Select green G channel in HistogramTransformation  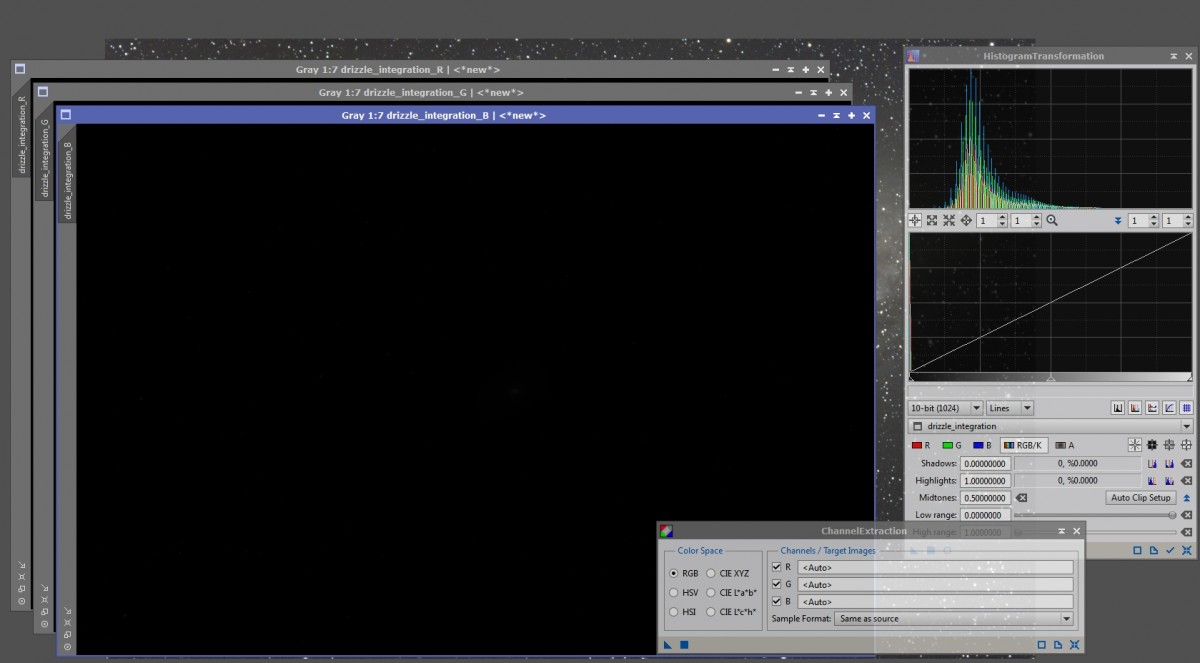pos(951,445)
